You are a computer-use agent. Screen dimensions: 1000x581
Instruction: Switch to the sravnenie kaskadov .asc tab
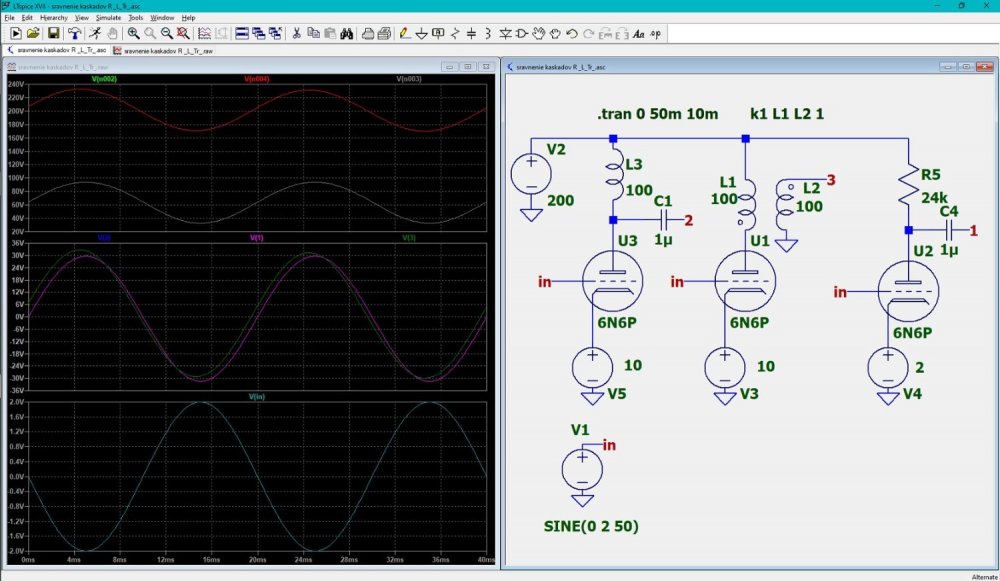pyautogui.click(x=60, y=49)
